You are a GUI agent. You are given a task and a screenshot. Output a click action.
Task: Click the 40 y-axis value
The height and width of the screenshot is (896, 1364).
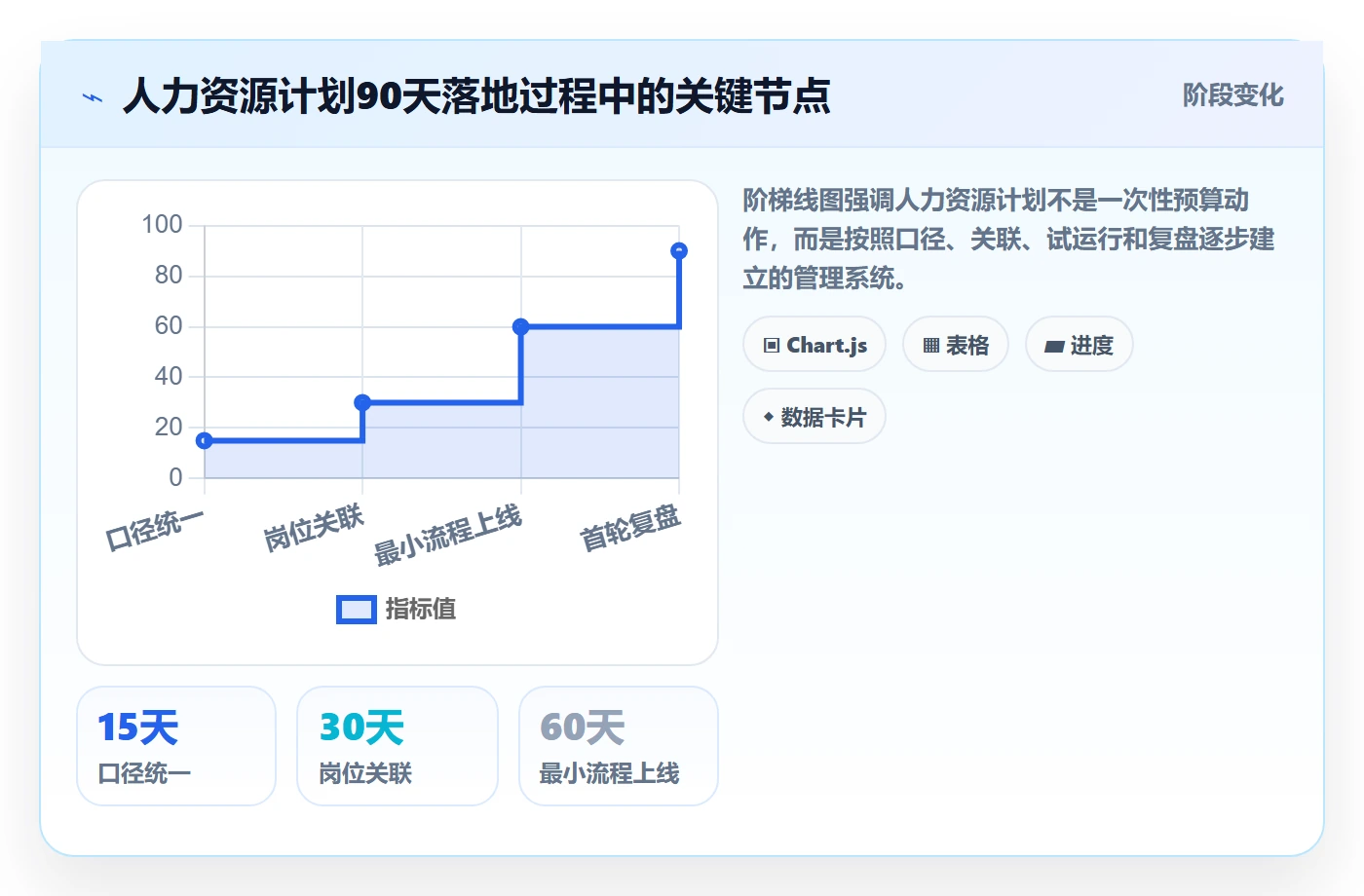(x=169, y=376)
